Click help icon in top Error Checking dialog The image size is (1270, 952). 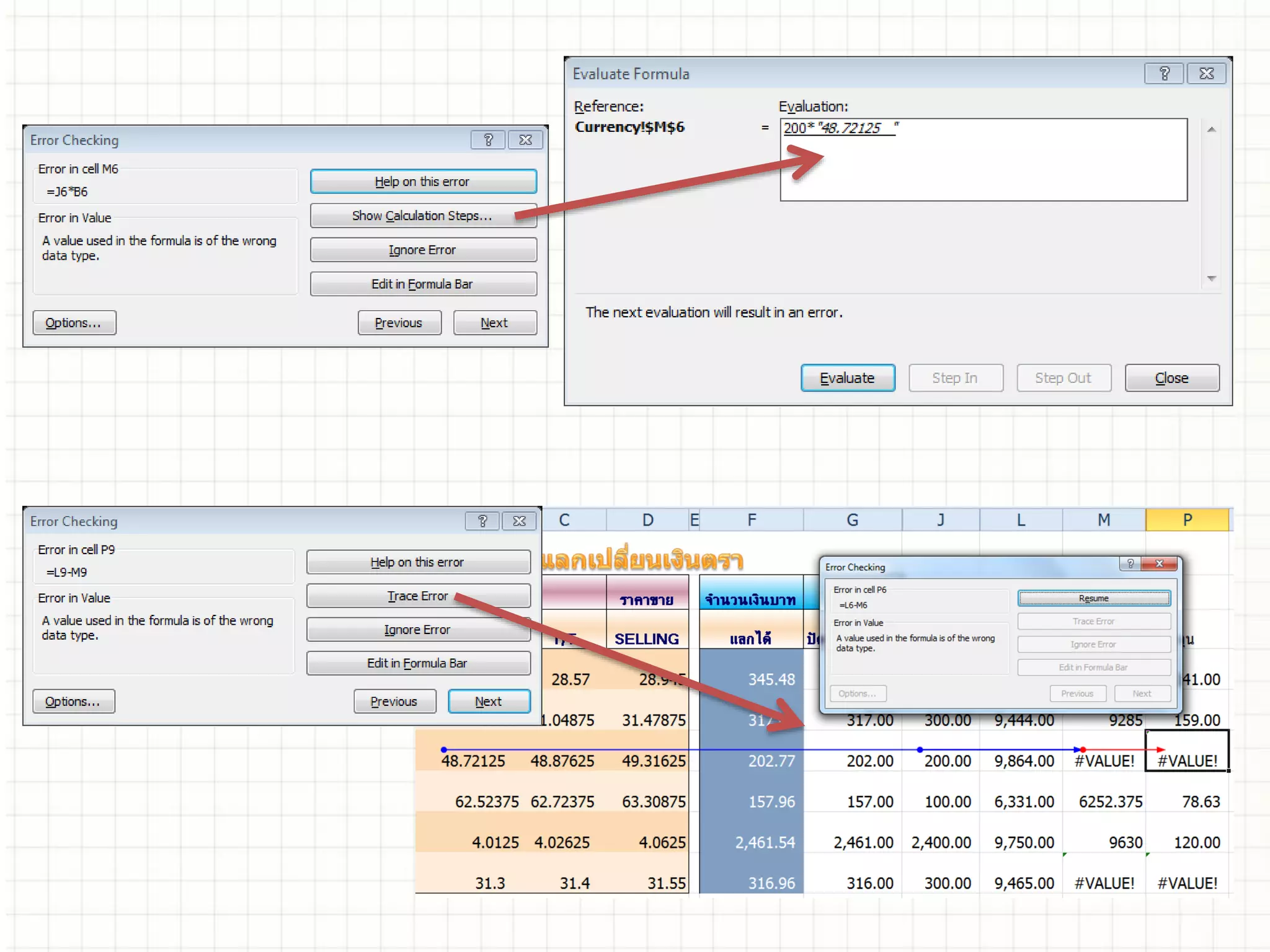coord(488,140)
